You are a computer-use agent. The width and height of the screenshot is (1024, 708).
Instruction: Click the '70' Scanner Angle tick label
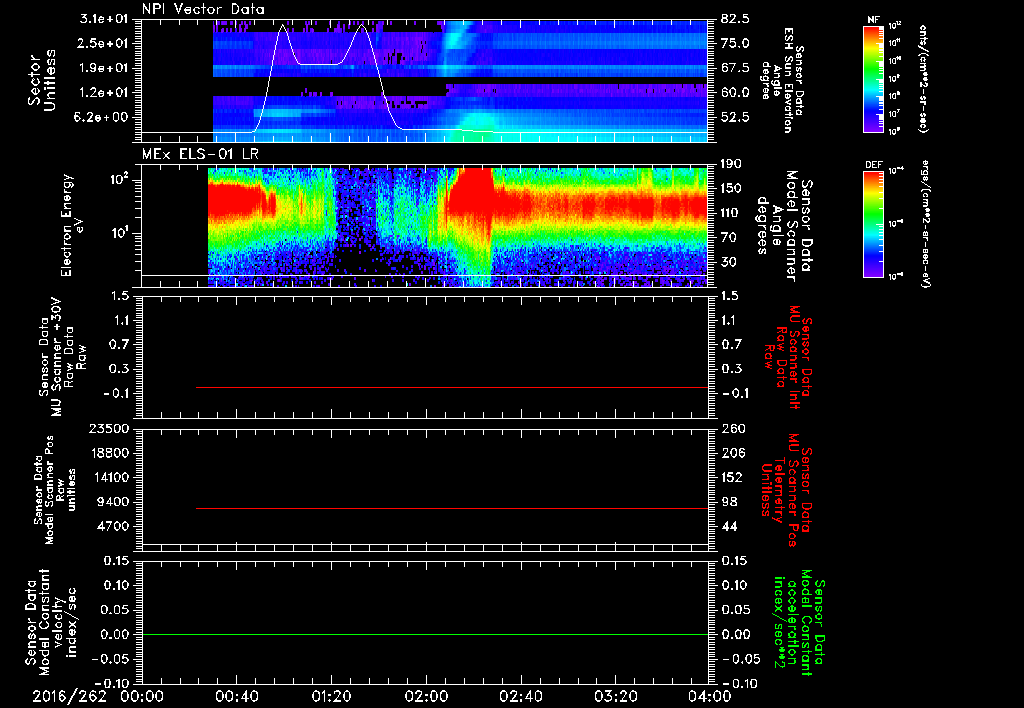click(729, 238)
